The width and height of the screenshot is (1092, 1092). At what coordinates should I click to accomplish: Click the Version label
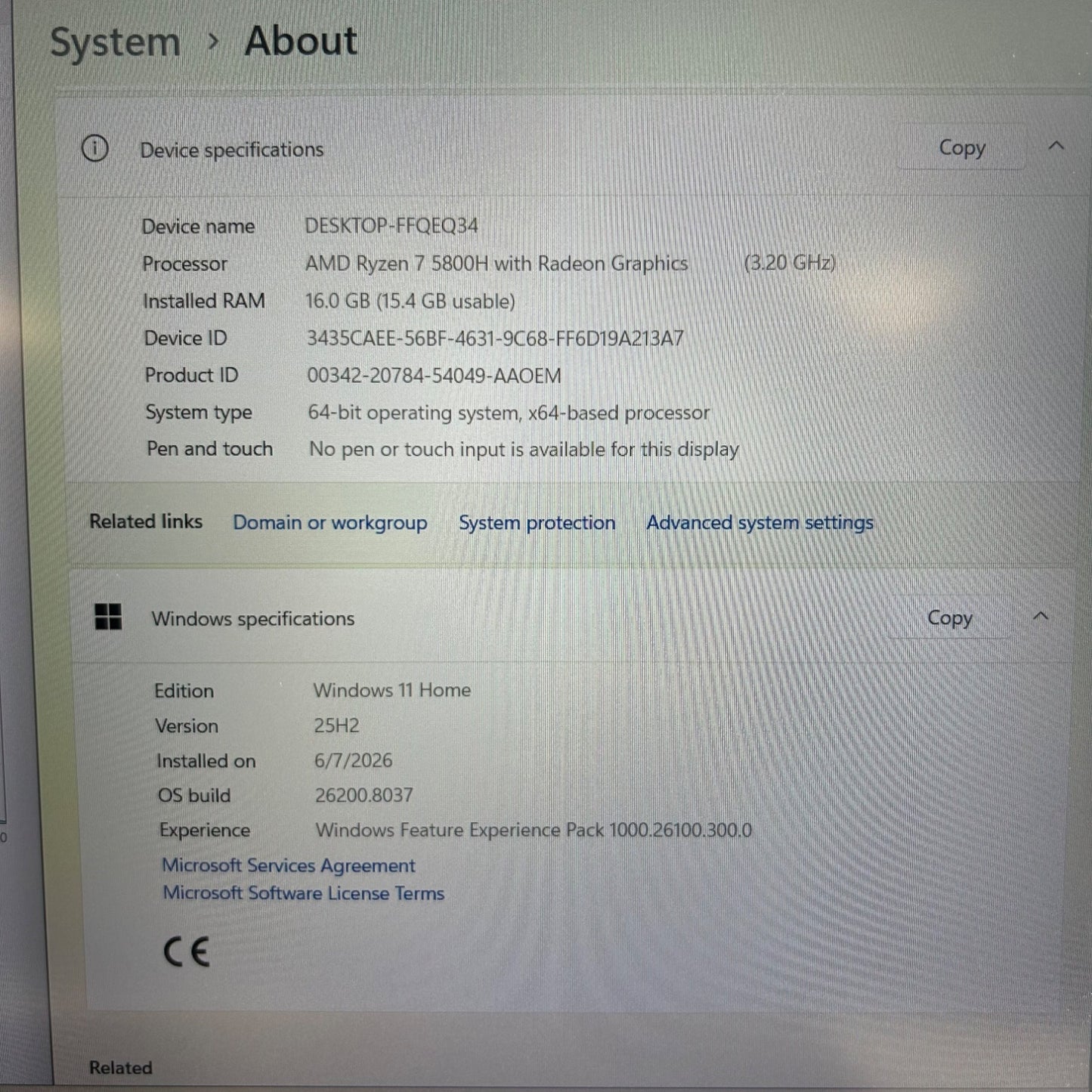click(187, 726)
